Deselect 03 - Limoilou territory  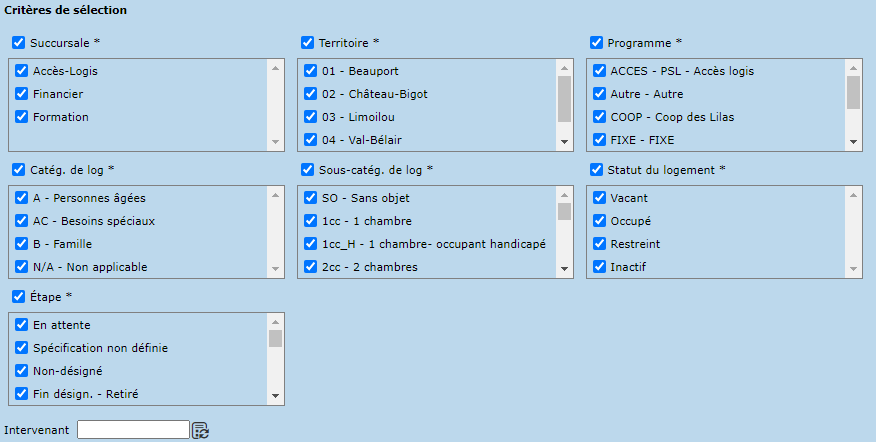coord(312,117)
